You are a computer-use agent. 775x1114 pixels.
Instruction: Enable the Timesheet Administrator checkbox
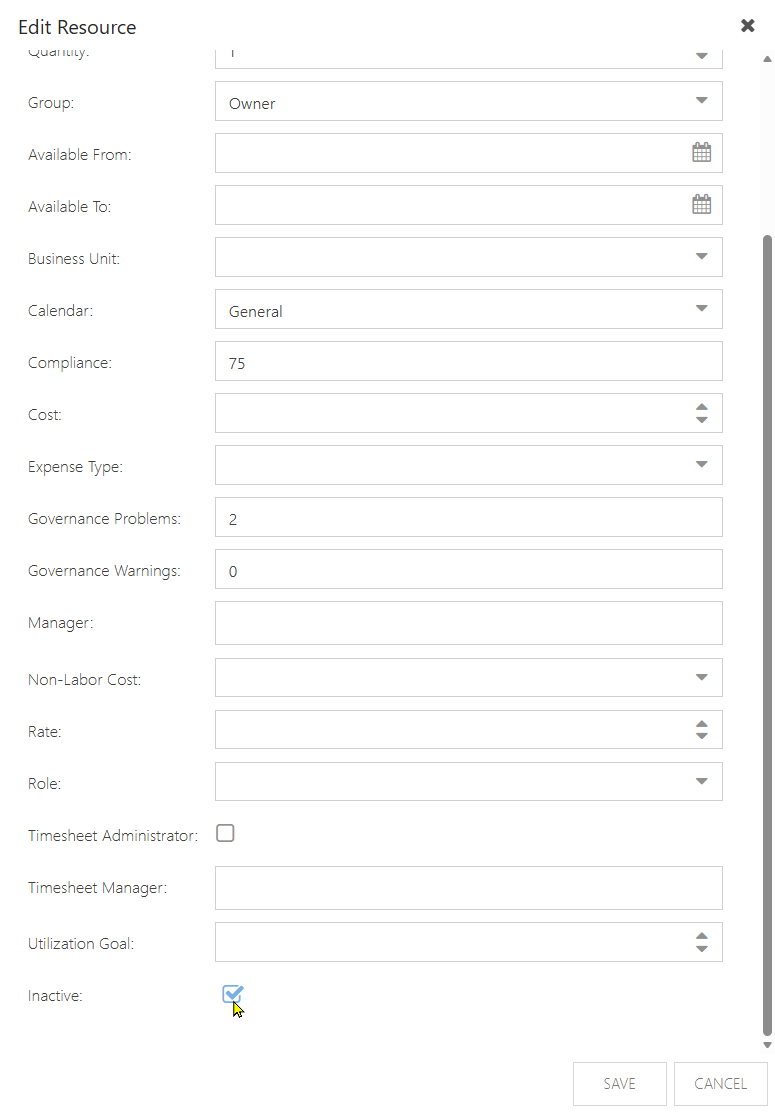click(225, 833)
